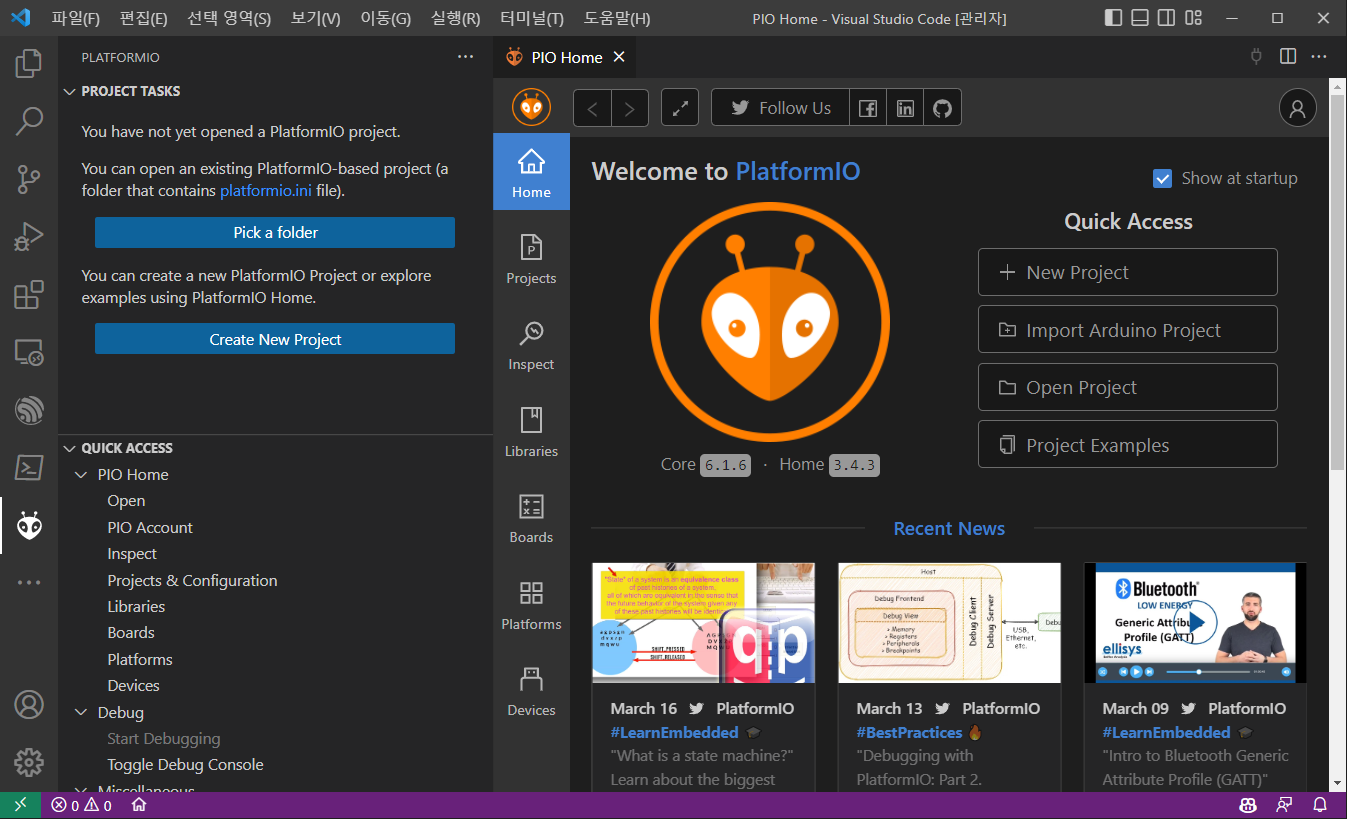This screenshot has width=1347, height=819.
Task: Toggle panel layout button in title bar
Action: click(x=1140, y=18)
